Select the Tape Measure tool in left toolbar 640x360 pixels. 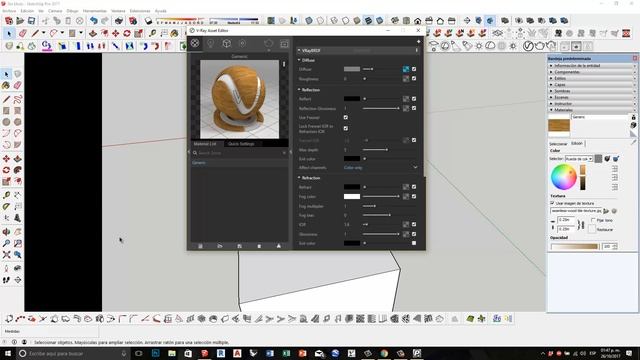coord(6,195)
